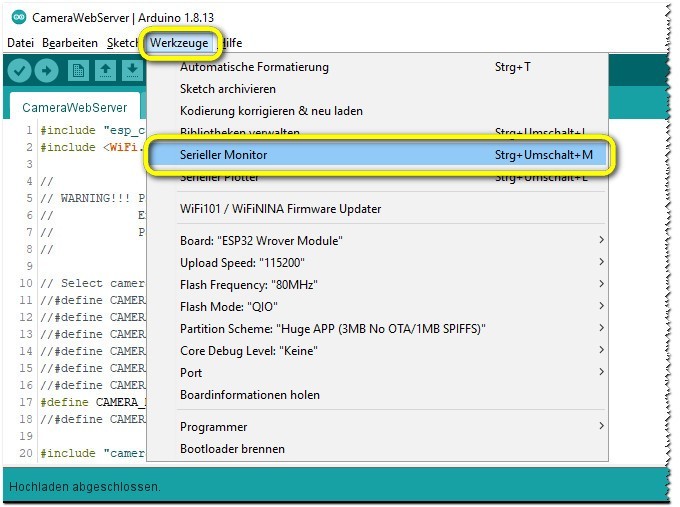
Task: Click code line 5 // WARNING!!!
Action: point(92,199)
